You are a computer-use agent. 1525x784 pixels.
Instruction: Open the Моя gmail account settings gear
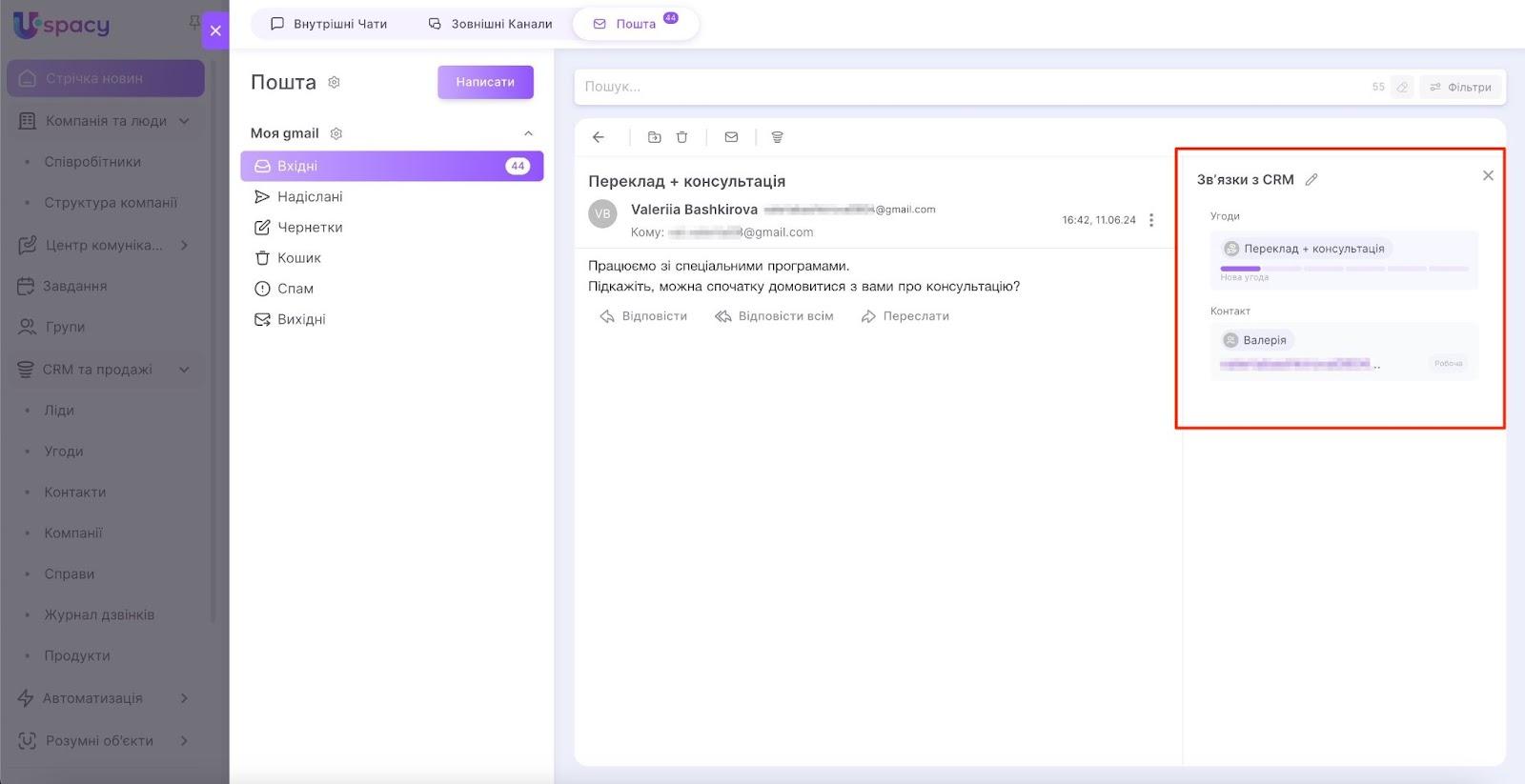[336, 133]
